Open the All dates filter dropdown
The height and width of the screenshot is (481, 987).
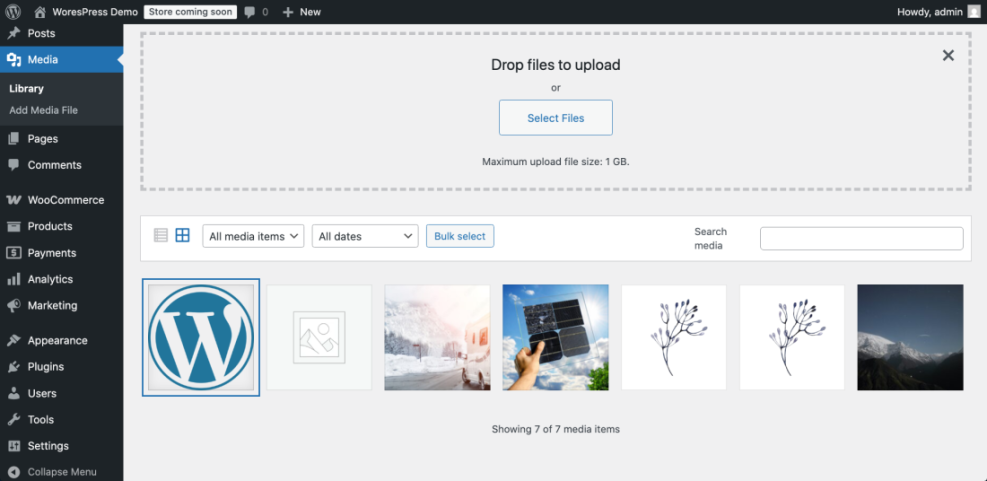(365, 237)
